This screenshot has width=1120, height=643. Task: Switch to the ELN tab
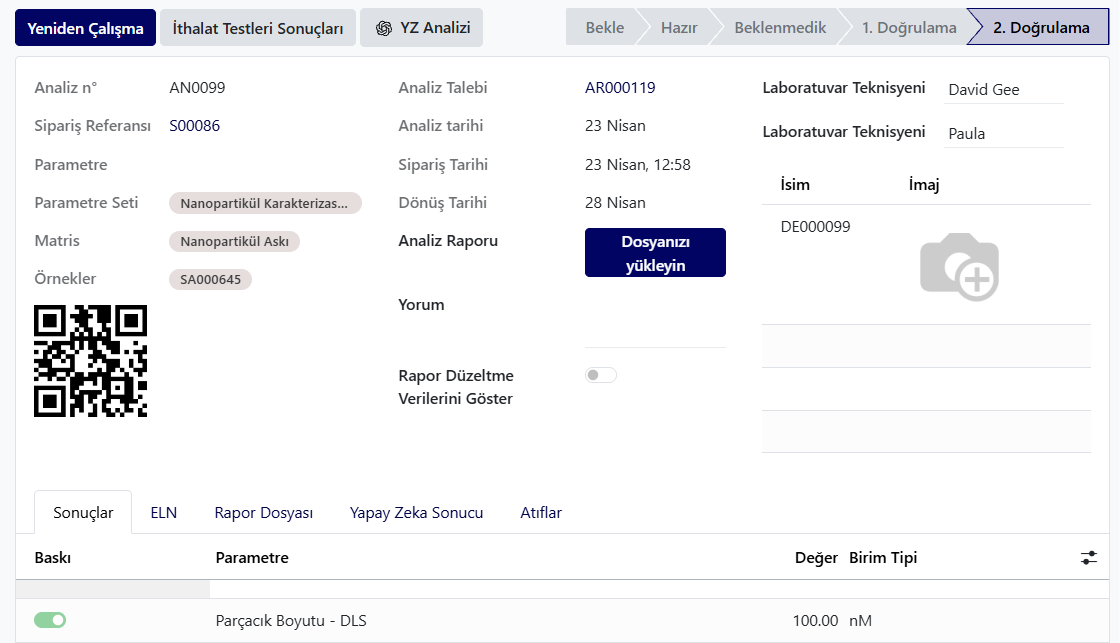tap(164, 513)
